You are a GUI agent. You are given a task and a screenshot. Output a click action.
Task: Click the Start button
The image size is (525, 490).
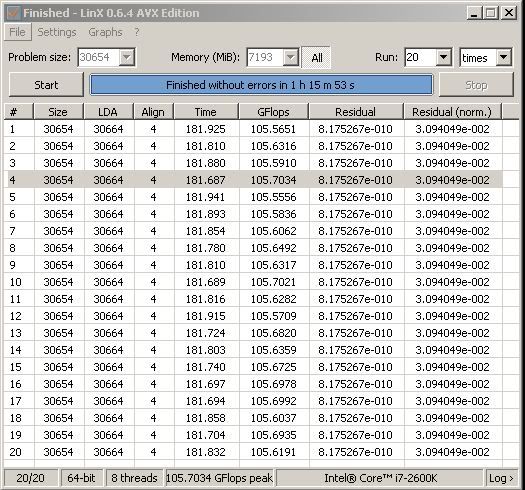pyautogui.click(x=46, y=85)
